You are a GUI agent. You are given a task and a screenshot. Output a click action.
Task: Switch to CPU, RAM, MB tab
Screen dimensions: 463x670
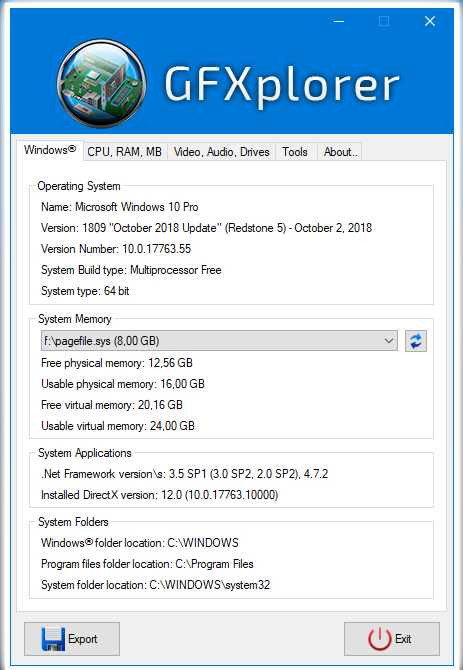tap(125, 152)
